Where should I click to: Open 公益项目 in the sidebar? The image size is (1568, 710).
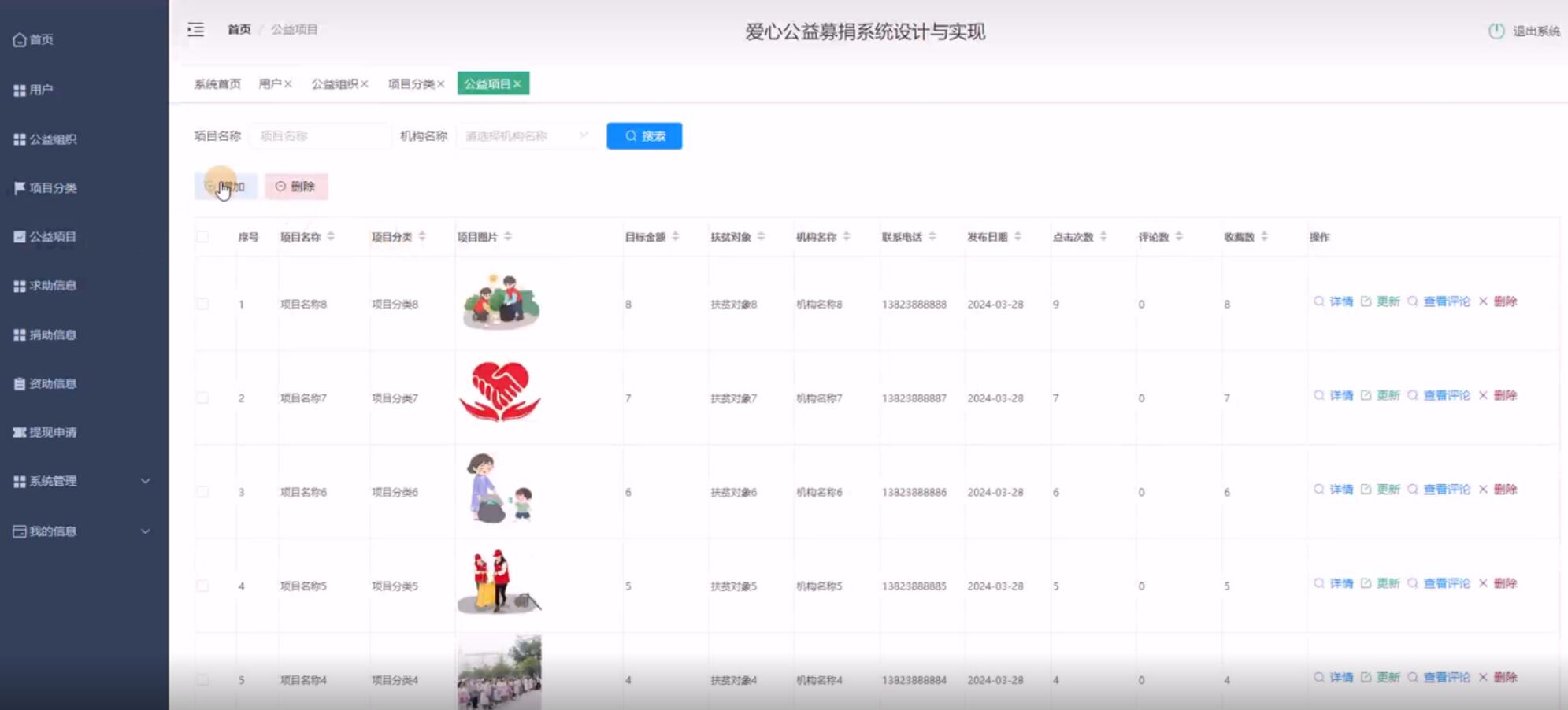[x=45, y=237]
